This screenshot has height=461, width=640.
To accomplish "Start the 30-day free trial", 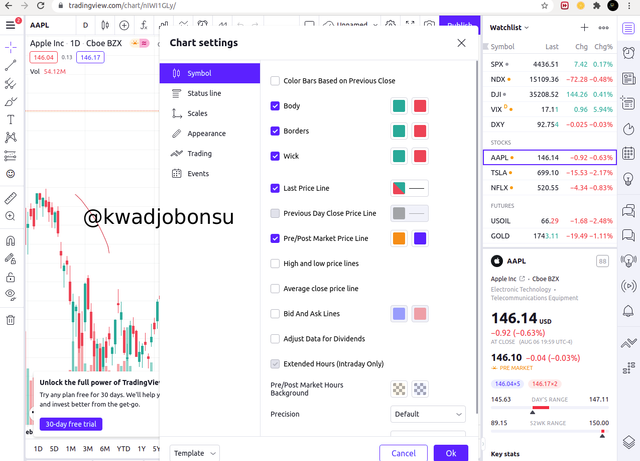I will (71, 424).
